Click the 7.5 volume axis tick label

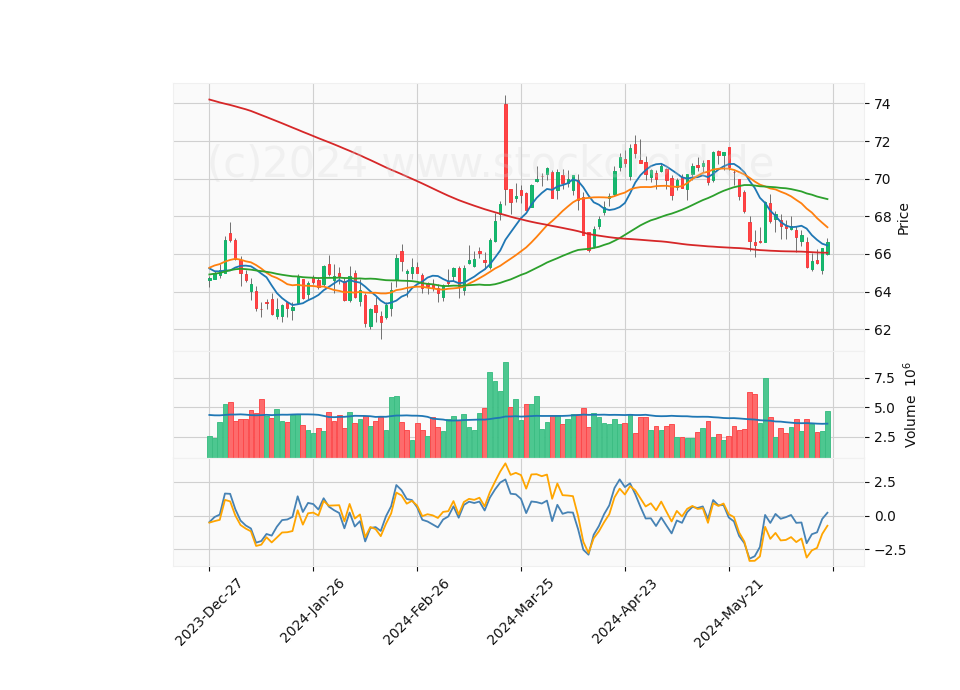point(883,378)
